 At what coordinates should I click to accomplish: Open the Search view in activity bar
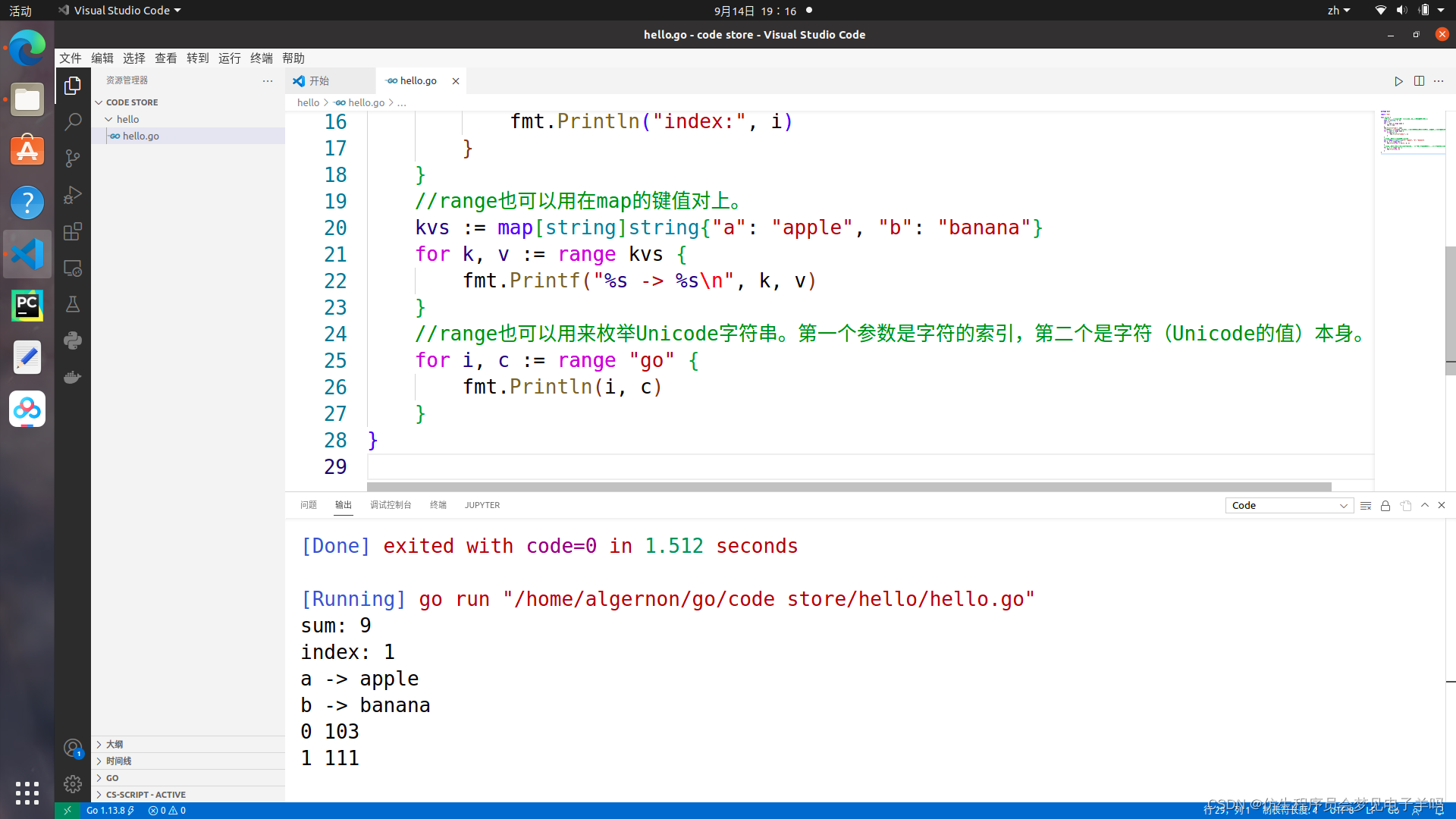click(x=73, y=122)
